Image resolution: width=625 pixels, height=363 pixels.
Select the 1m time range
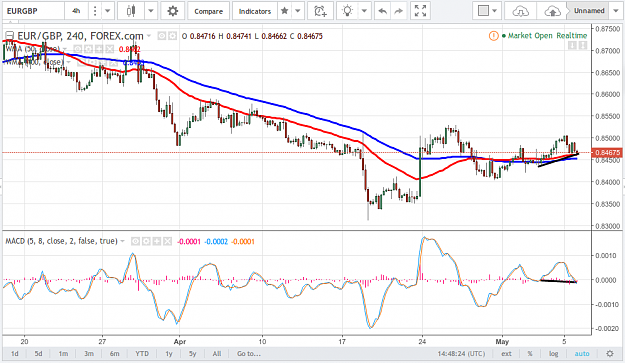tap(63, 353)
